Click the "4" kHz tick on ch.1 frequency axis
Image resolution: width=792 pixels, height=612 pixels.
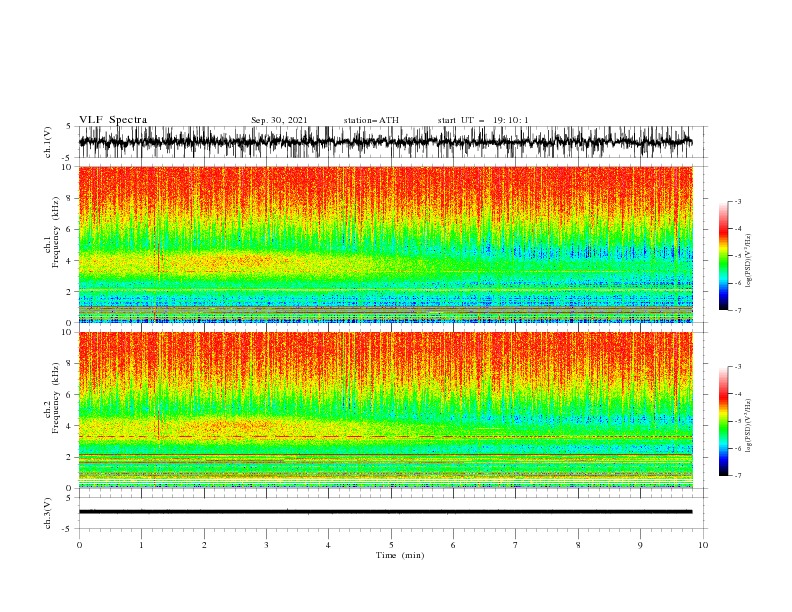click(70, 261)
